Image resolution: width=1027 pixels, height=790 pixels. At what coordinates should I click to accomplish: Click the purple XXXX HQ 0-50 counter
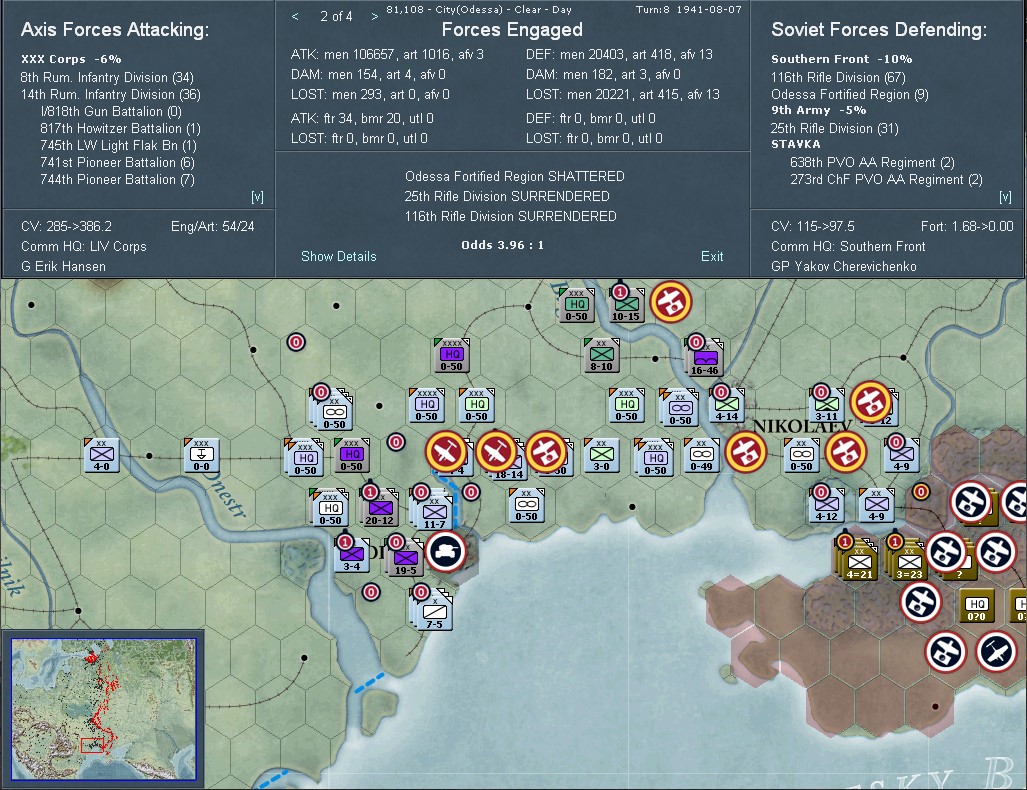[x=451, y=355]
